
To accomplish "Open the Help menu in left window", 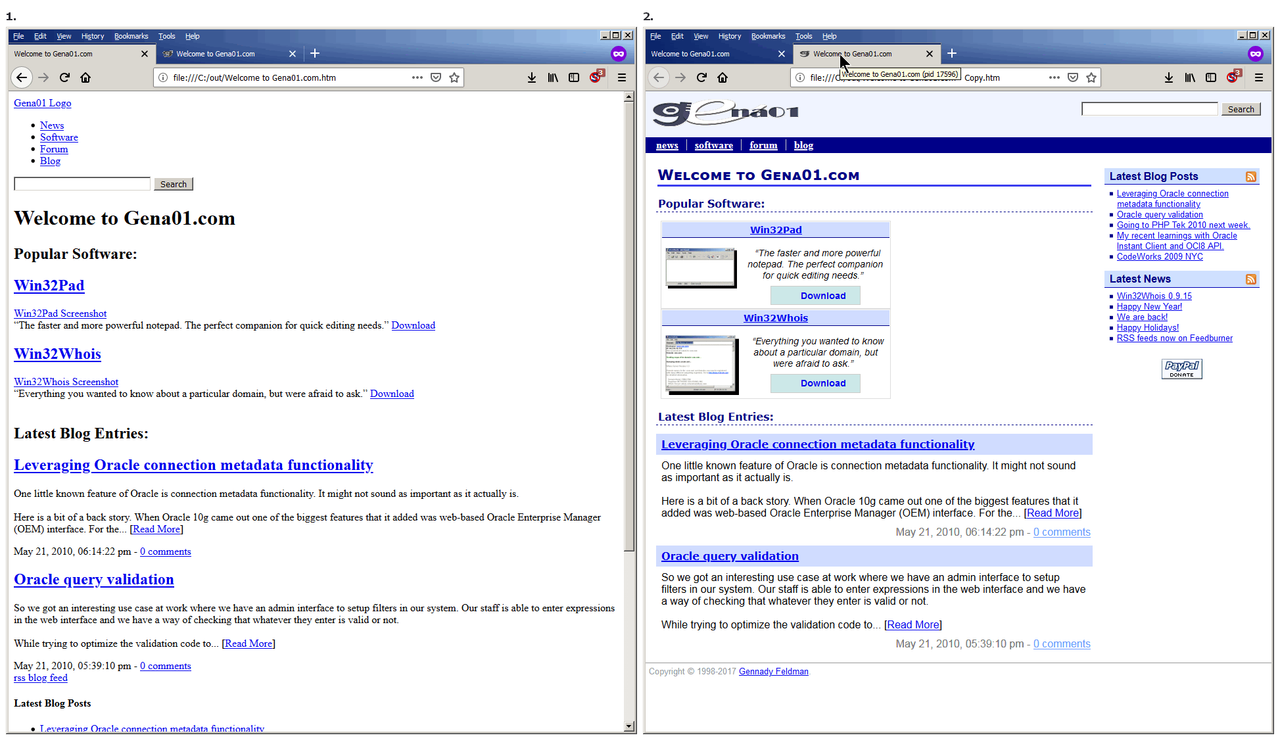I will 192,36.
